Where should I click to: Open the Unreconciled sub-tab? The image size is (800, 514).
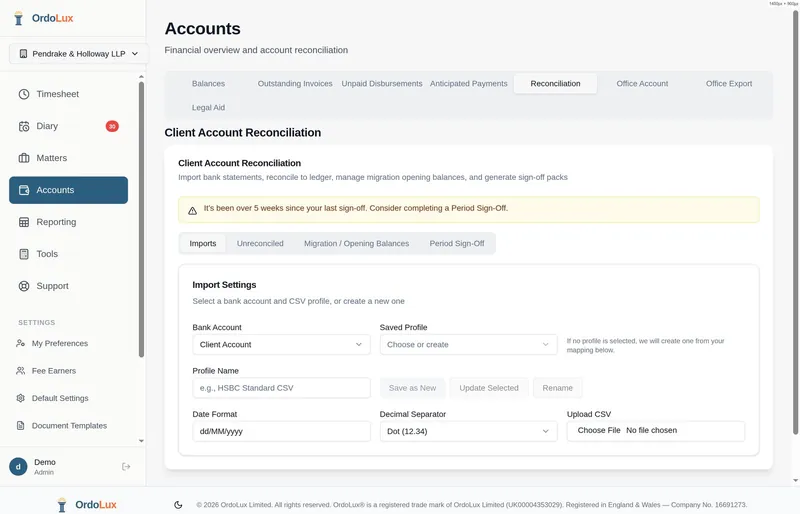pyautogui.click(x=260, y=243)
